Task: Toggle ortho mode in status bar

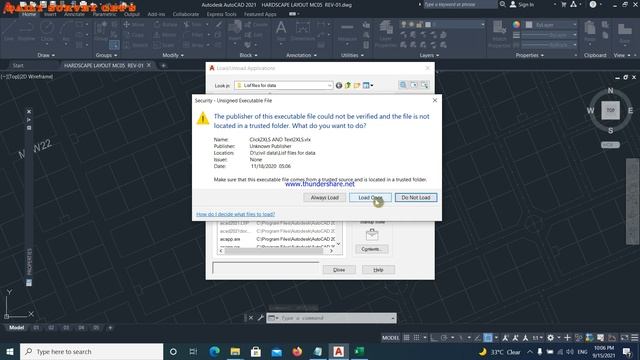Action: point(434,338)
